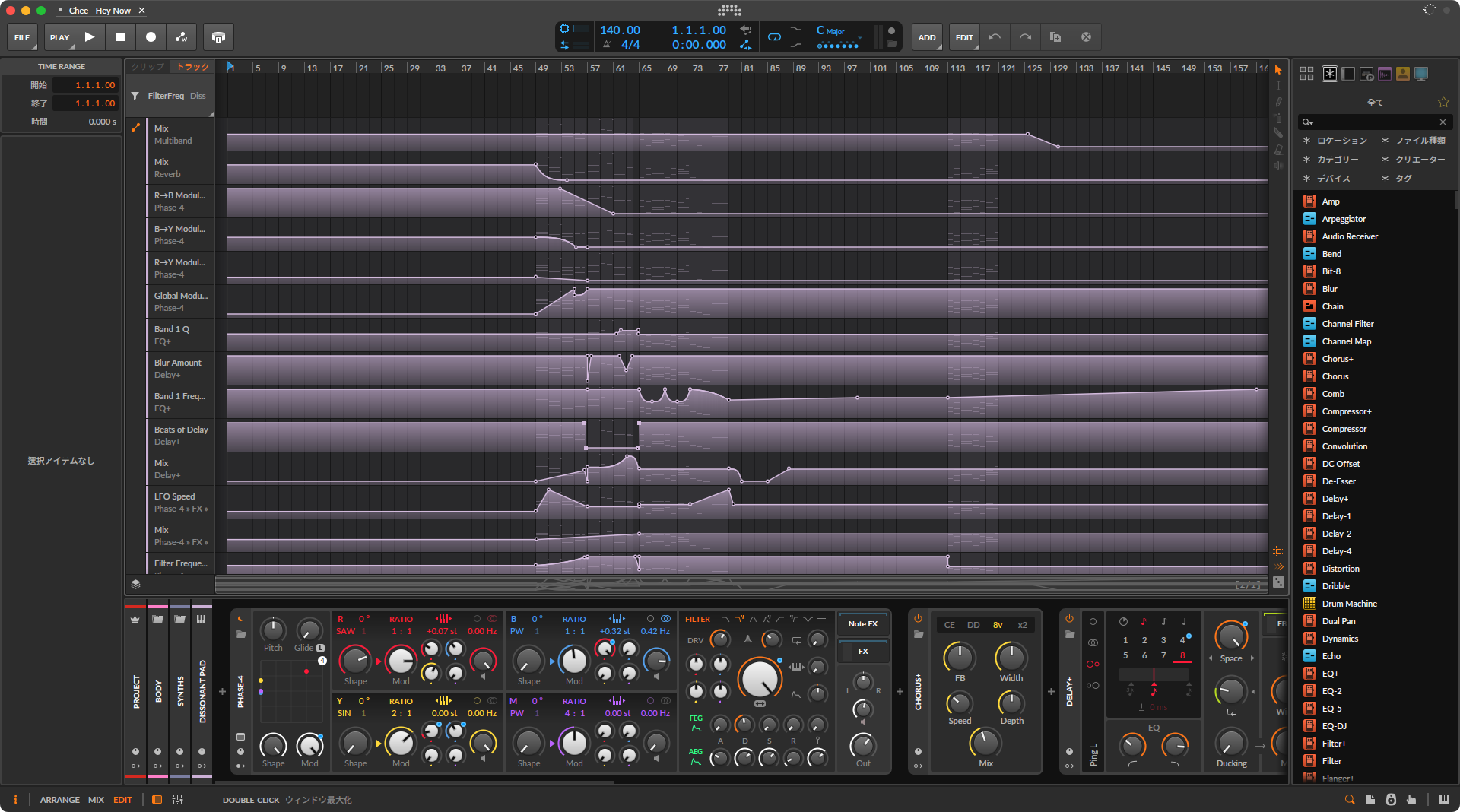Click the ADD button
This screenshot has height=812, width=1460.
pos(926,36)
